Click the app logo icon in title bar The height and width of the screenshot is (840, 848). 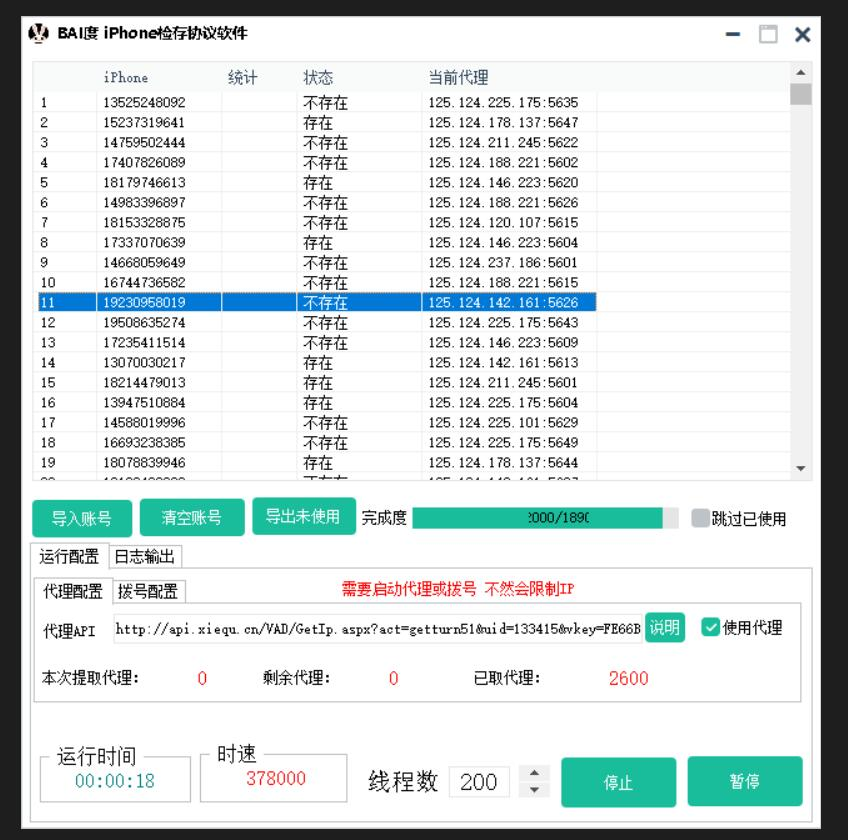38,33
